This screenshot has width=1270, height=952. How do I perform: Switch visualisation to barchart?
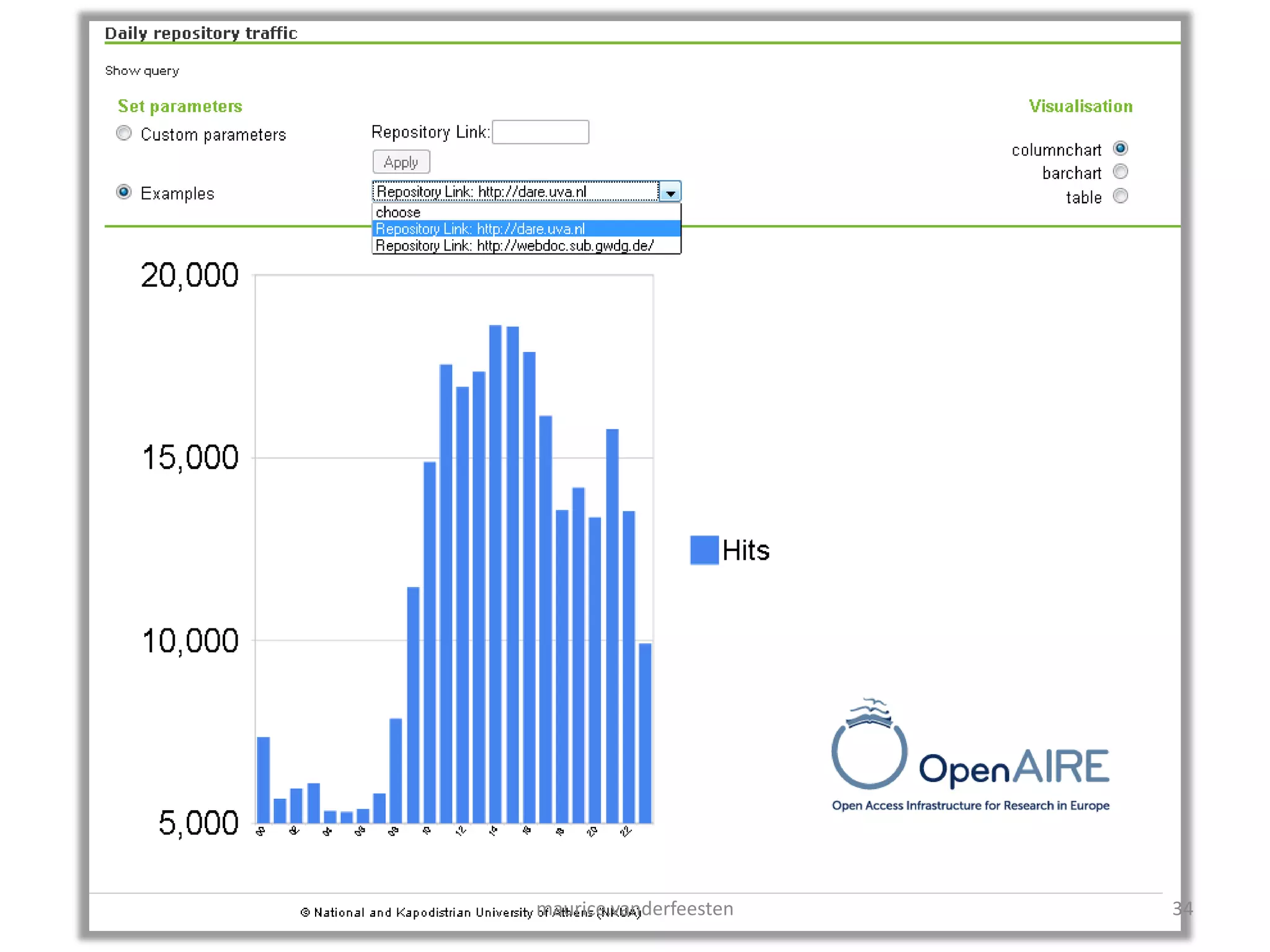point(1120,172)
